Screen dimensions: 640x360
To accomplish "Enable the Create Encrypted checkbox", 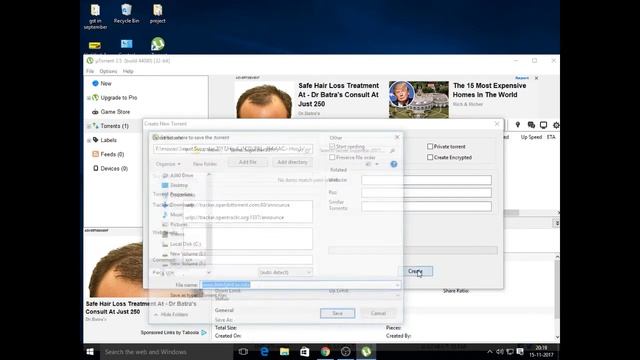I will click(430, 157).
